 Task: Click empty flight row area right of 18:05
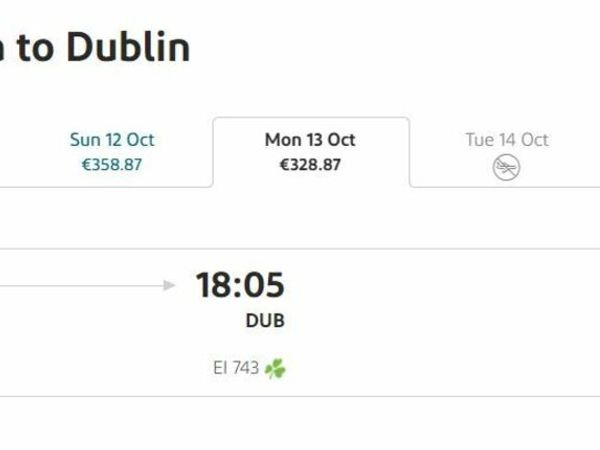point(440,321)
